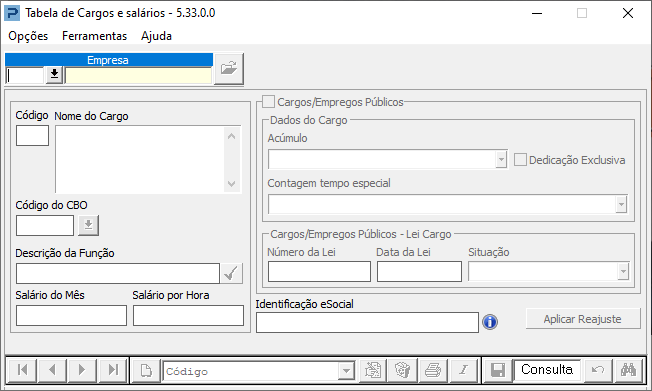Screen dimensions: 652x391
Task: Click the Descrição da Função field
Action: coord(118,273)
